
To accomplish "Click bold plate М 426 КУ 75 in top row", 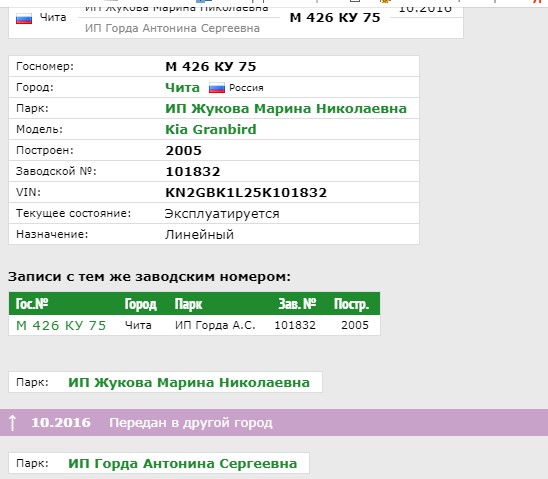I will coord(335,17).
